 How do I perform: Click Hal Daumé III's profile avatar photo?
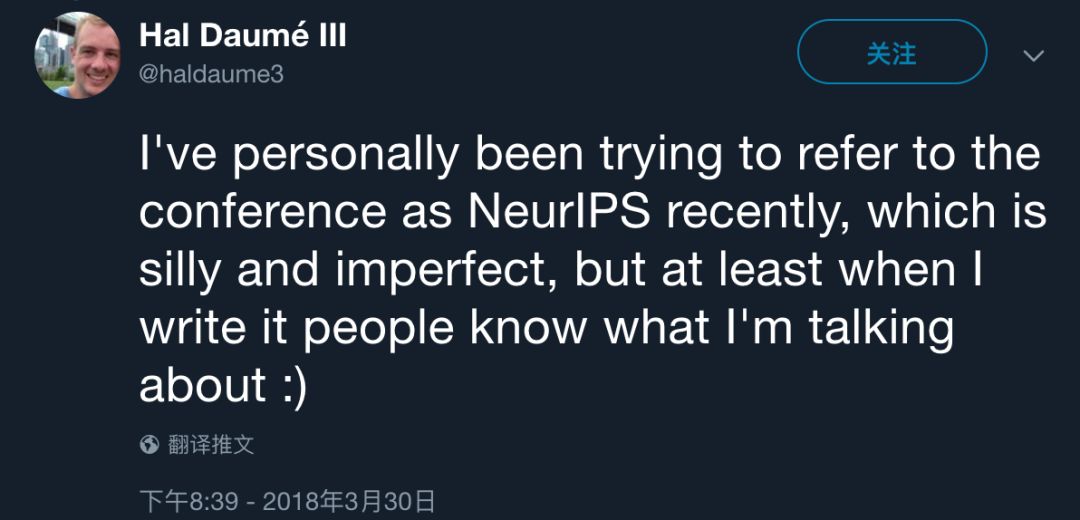(77, 55)
